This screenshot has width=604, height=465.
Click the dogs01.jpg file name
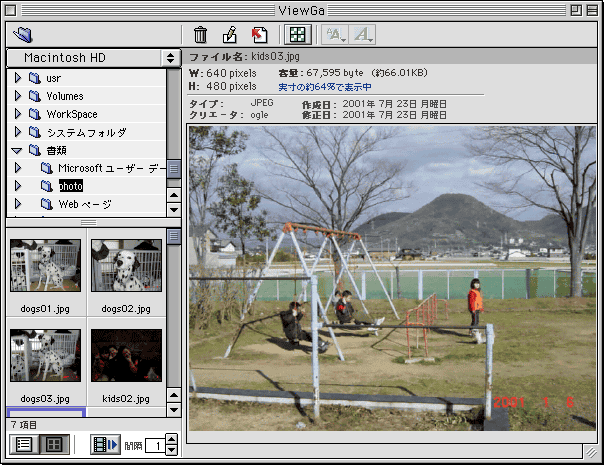click(45, 309)
